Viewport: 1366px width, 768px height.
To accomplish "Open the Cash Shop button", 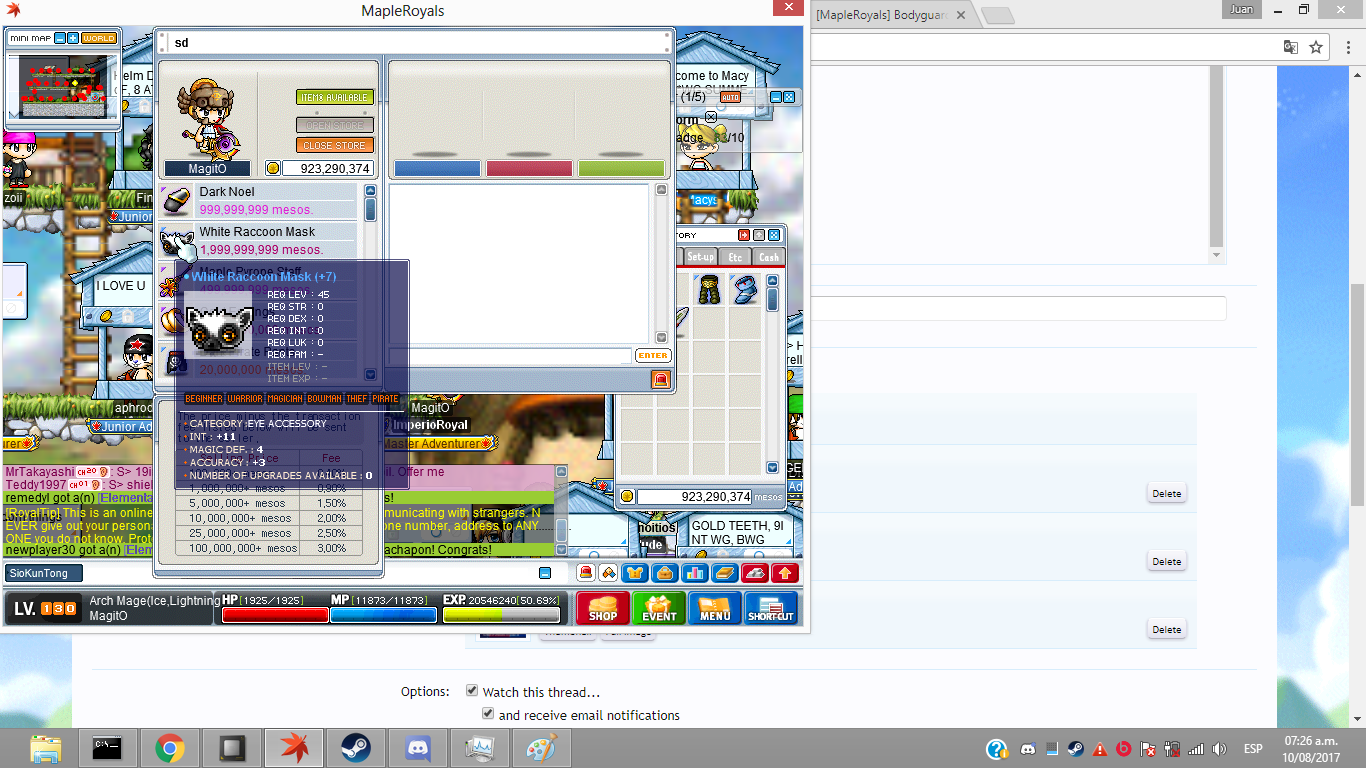I will 603,608.
